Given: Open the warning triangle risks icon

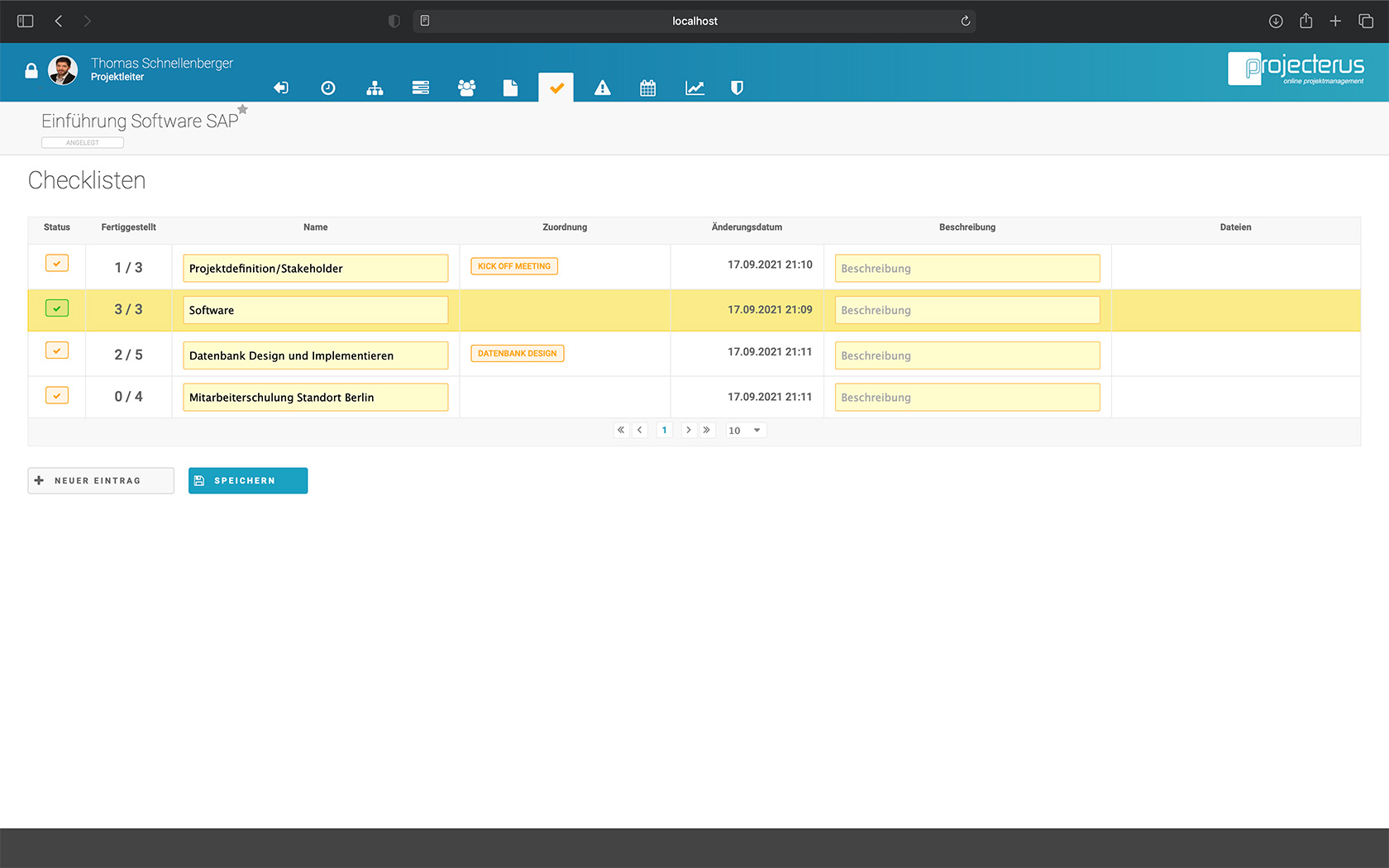Looking at the screenshot, I should tap(602, 88).
